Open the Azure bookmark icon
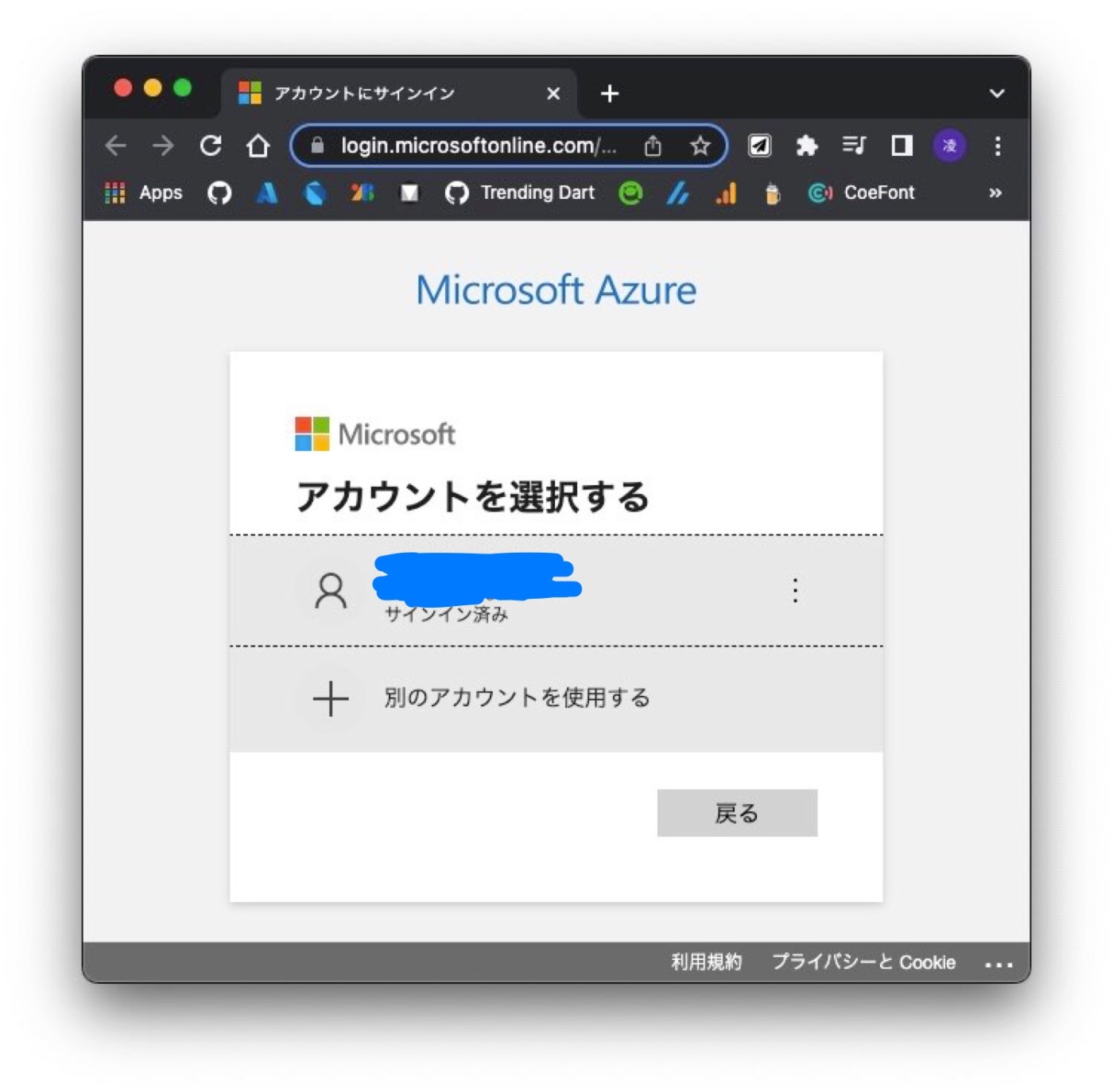Viewport: 1113px width, 1092px height. point(267,192)
